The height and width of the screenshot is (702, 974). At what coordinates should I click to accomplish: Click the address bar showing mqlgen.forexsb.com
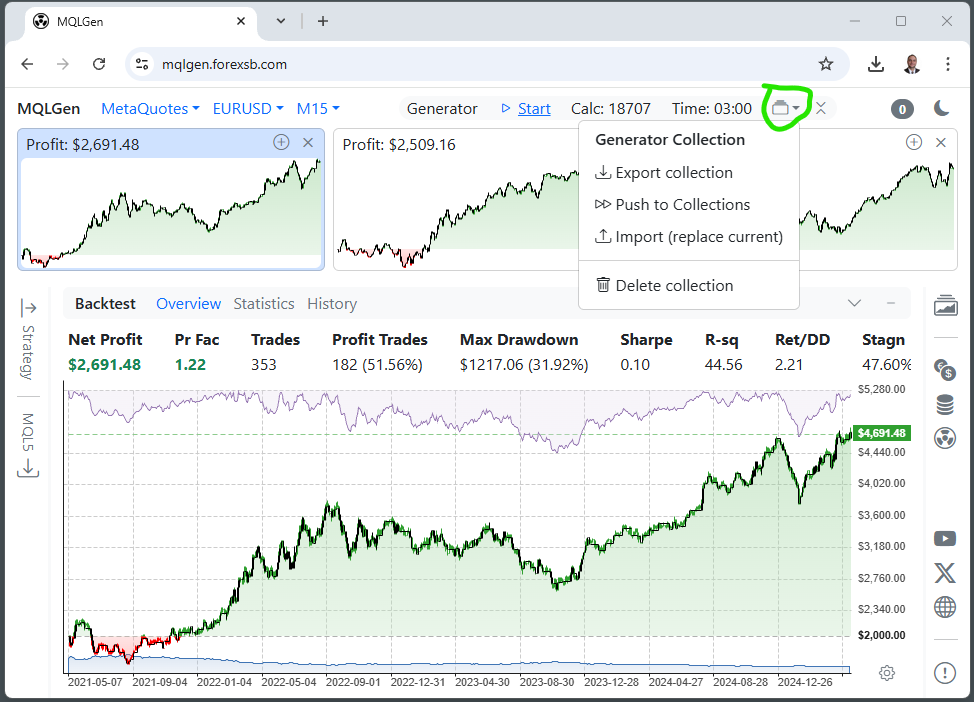pos(487,64)
